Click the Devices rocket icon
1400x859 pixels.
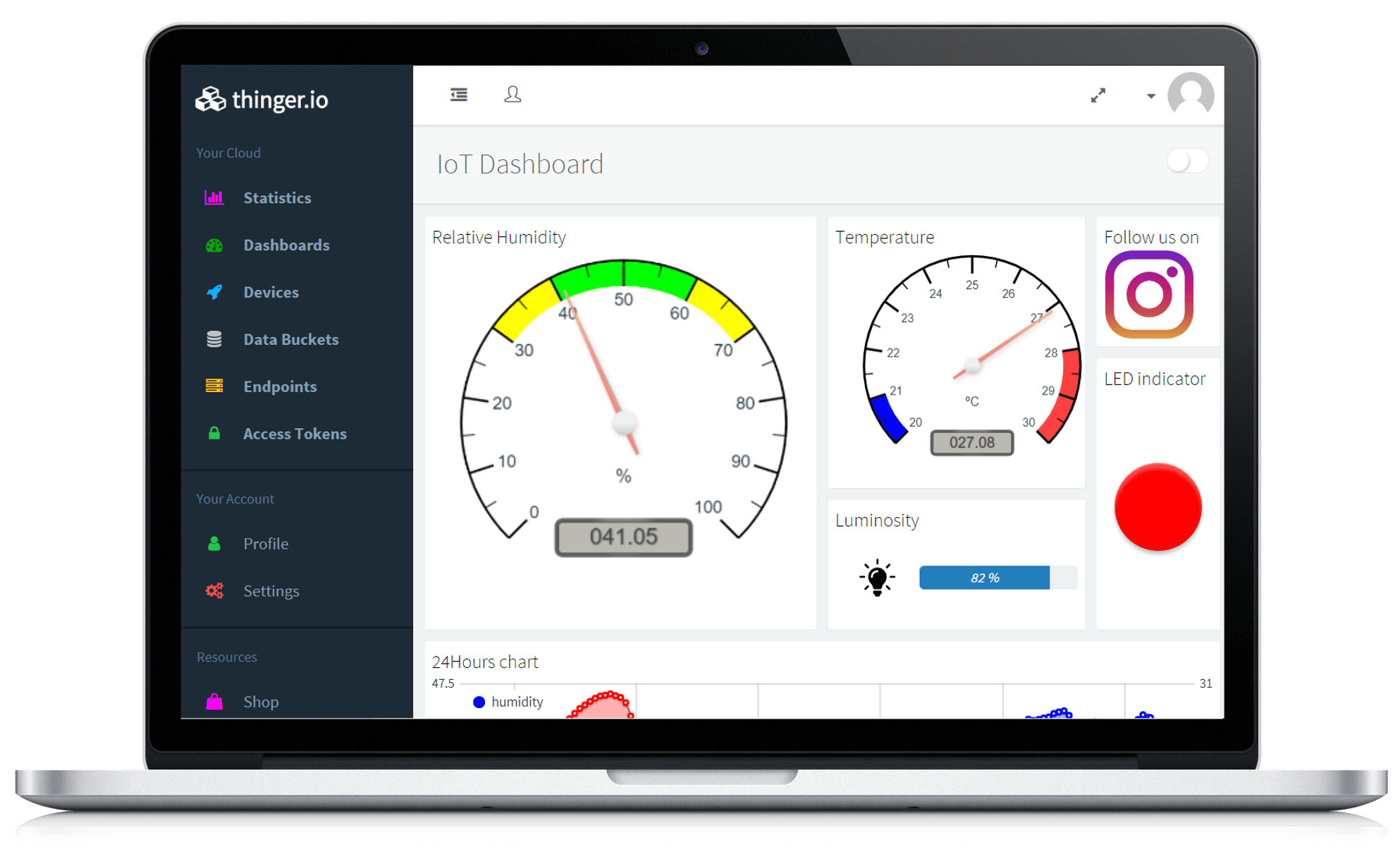[214, 292]
